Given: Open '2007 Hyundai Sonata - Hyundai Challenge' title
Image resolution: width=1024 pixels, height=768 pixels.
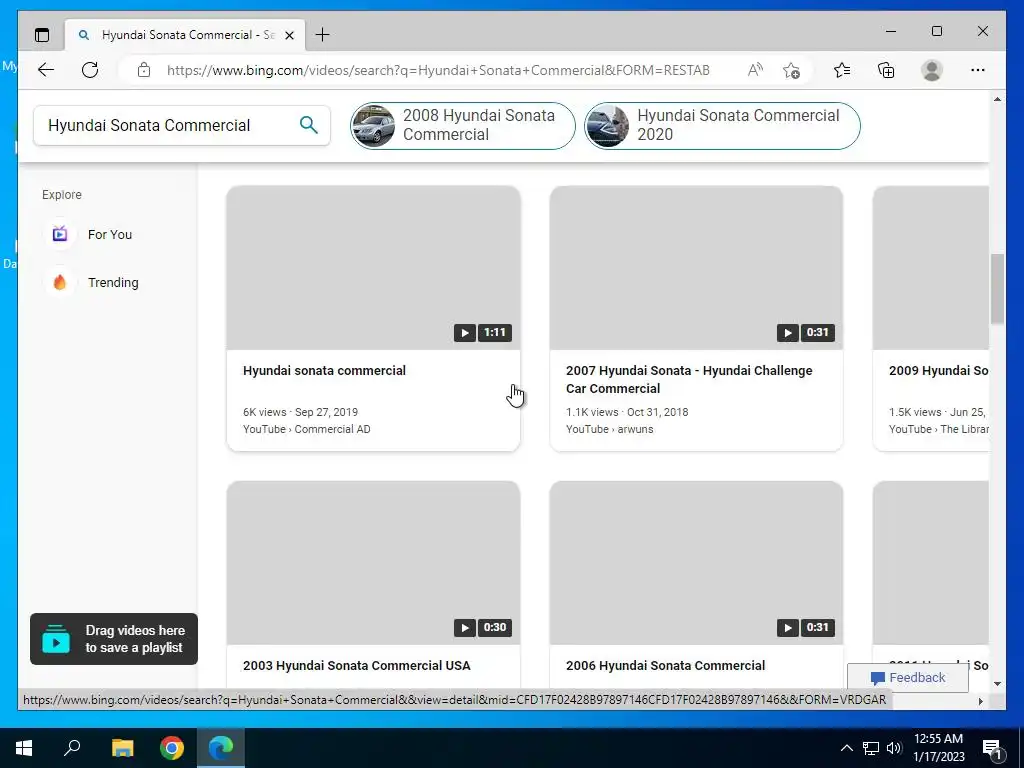Looking at the screenshot, I should click(689, 379).
